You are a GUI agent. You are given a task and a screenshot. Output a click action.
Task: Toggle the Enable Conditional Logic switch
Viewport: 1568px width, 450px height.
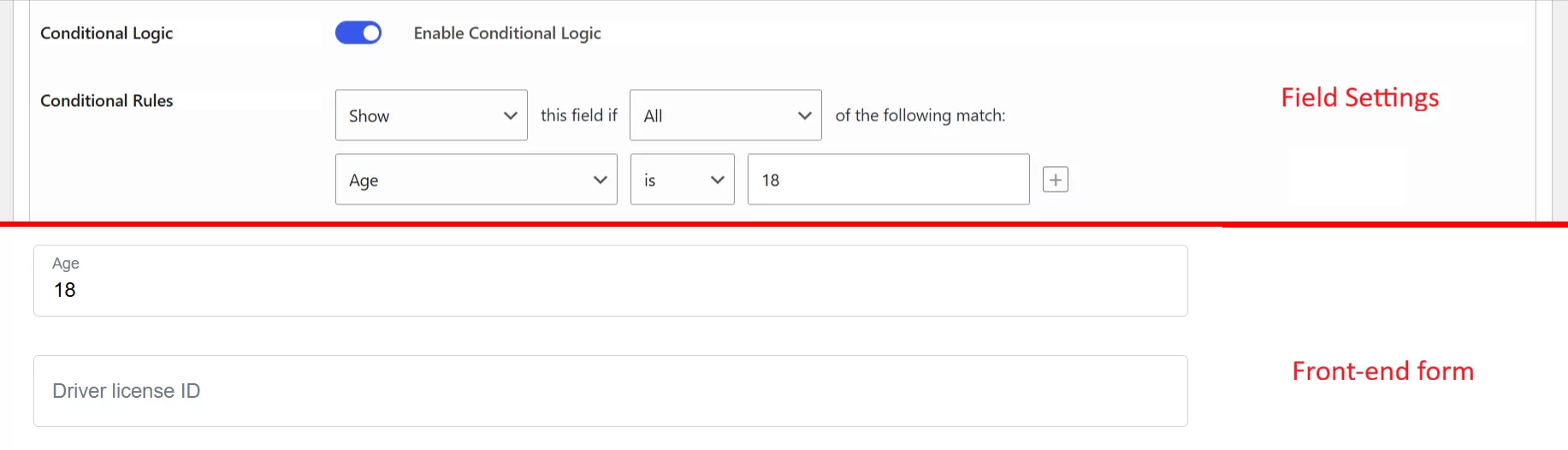coord(358,33)
